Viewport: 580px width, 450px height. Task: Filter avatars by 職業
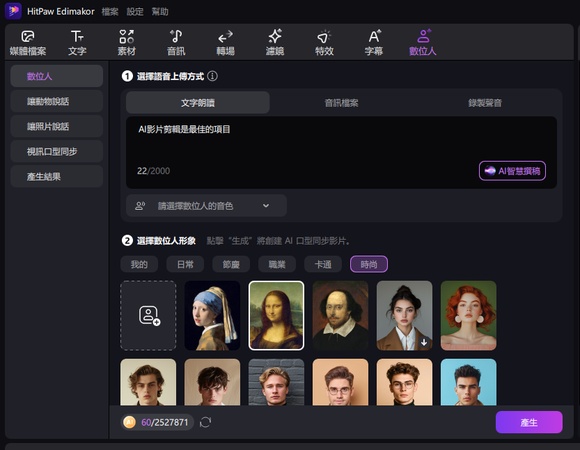(277, 264)
